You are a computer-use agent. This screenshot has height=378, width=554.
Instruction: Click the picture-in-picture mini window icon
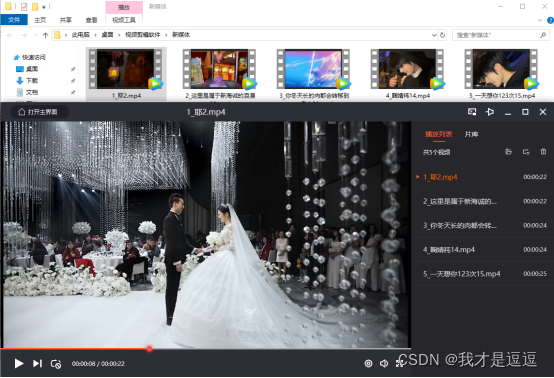[472, 112]
